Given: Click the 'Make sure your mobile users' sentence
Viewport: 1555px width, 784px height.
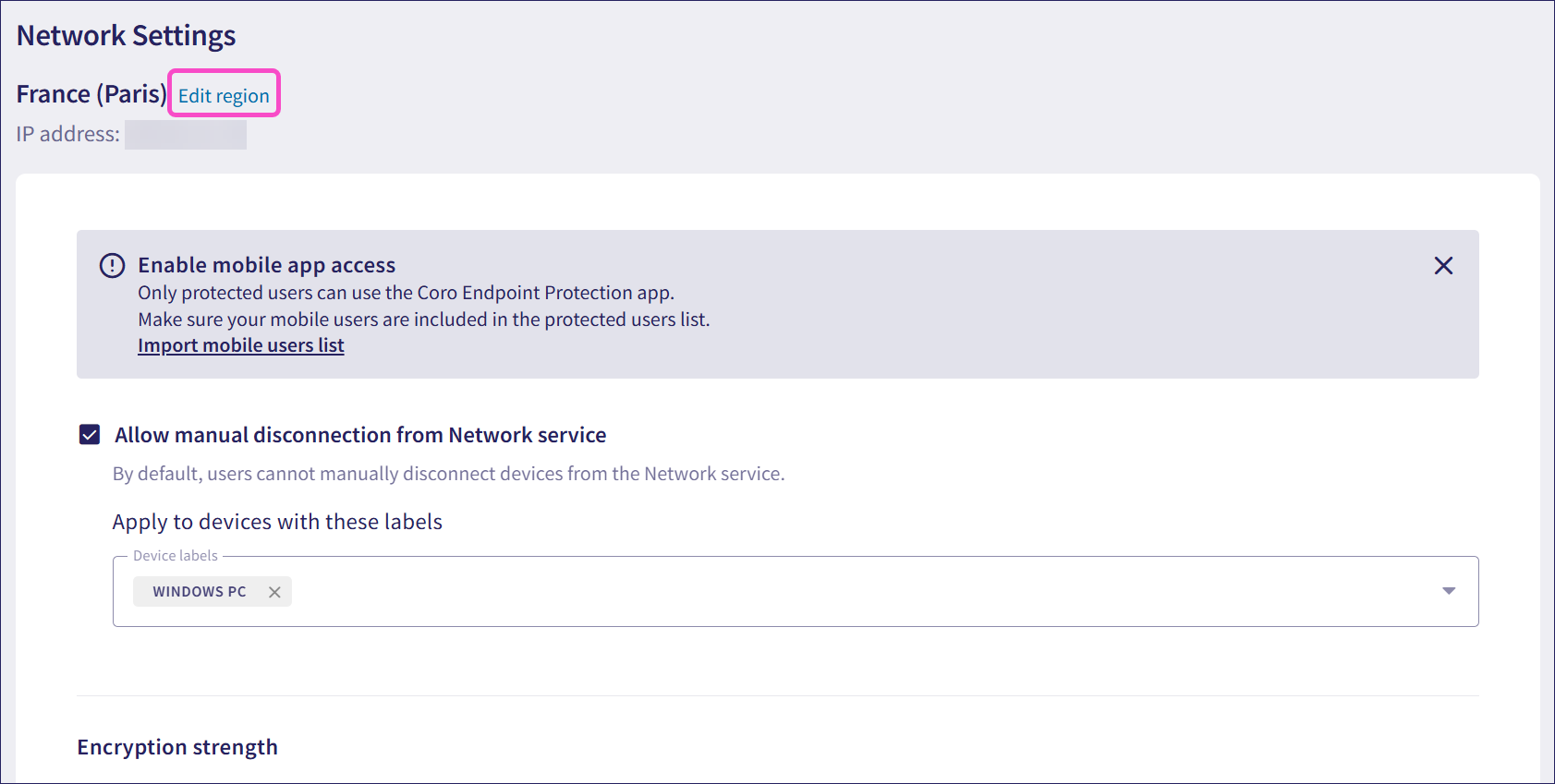Looking at the screenshot, I should tap(424, 320).
